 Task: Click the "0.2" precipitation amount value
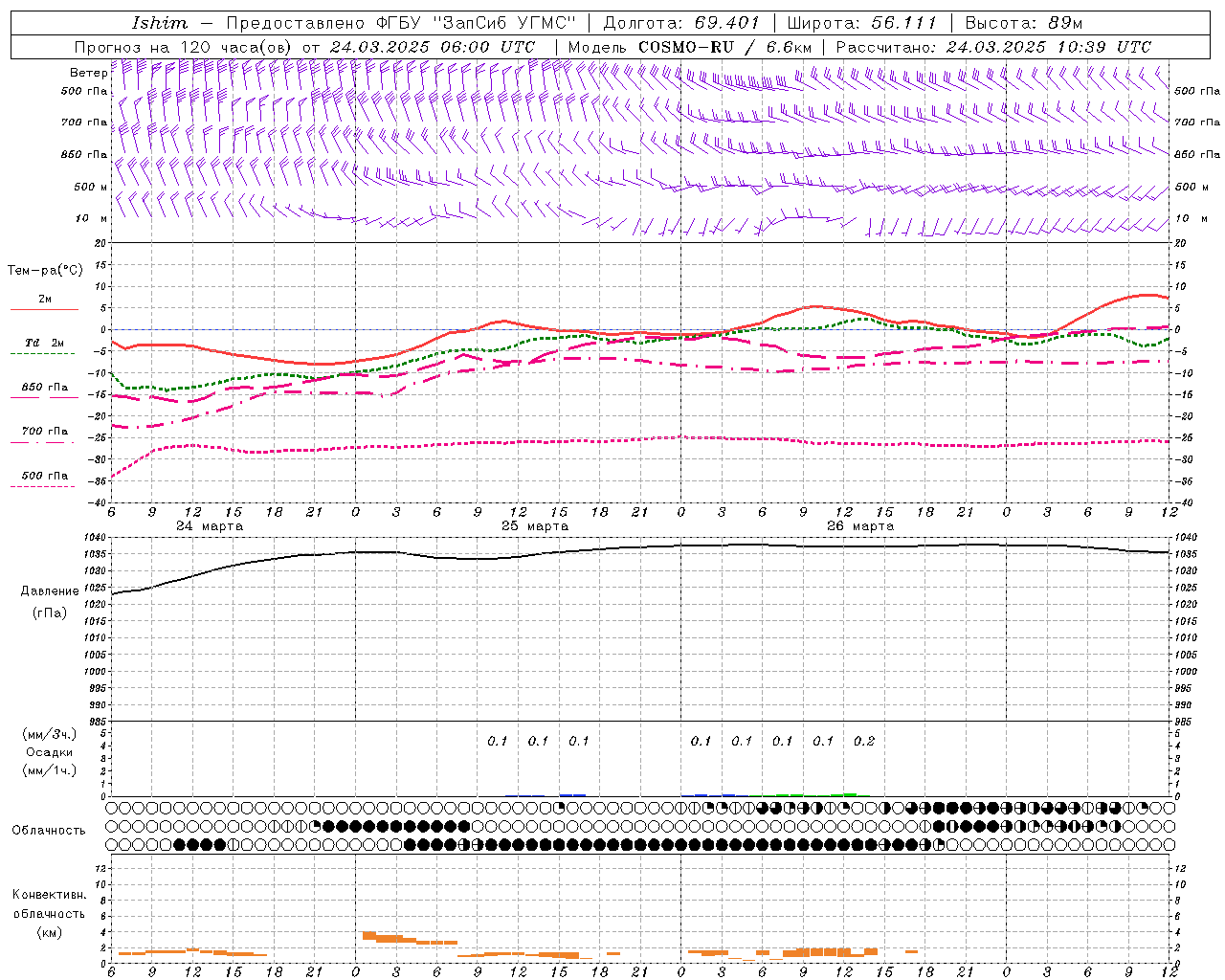pyautogui.click(x=864, y=742)
